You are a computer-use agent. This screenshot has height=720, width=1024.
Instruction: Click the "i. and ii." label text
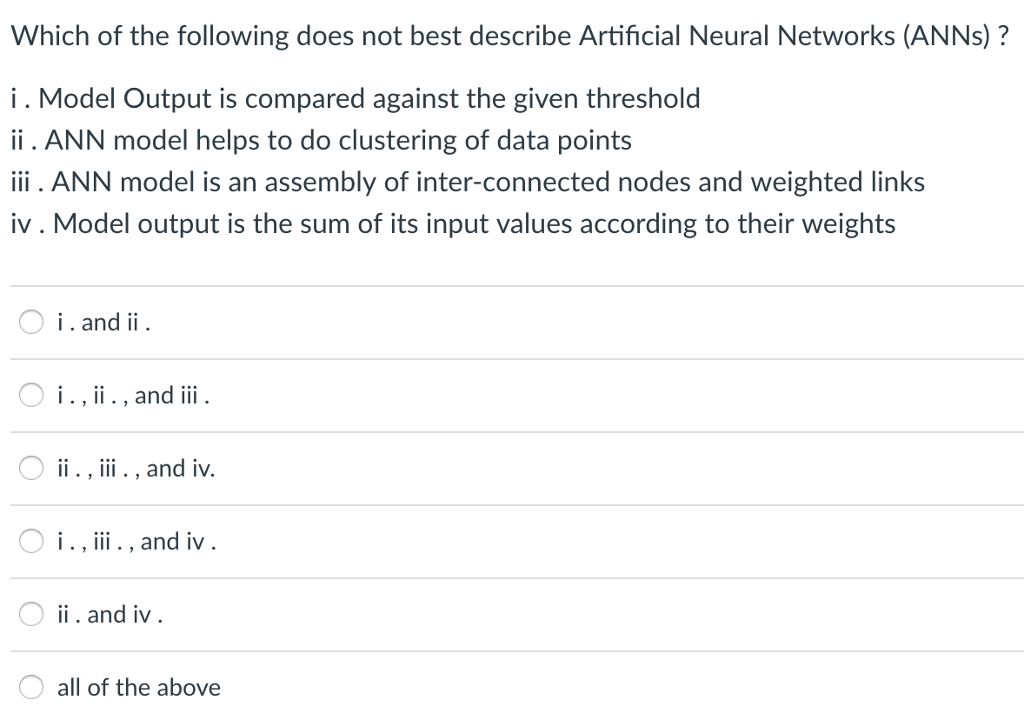click(x=101, y=322)
